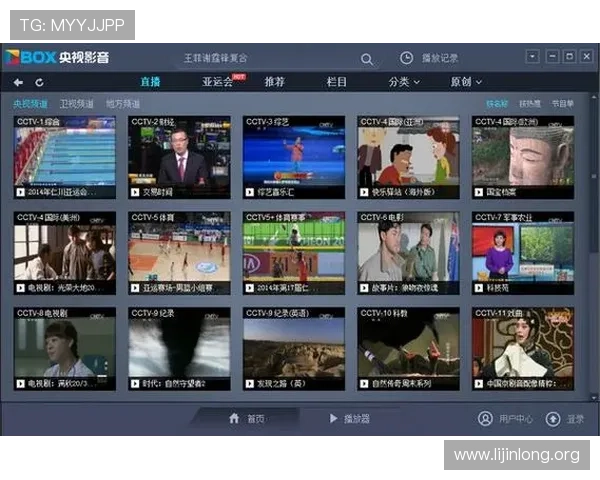Open the 栏目 tab
Image resolution: width=600 pixels, height=480 pixels.
click(336, 82)
